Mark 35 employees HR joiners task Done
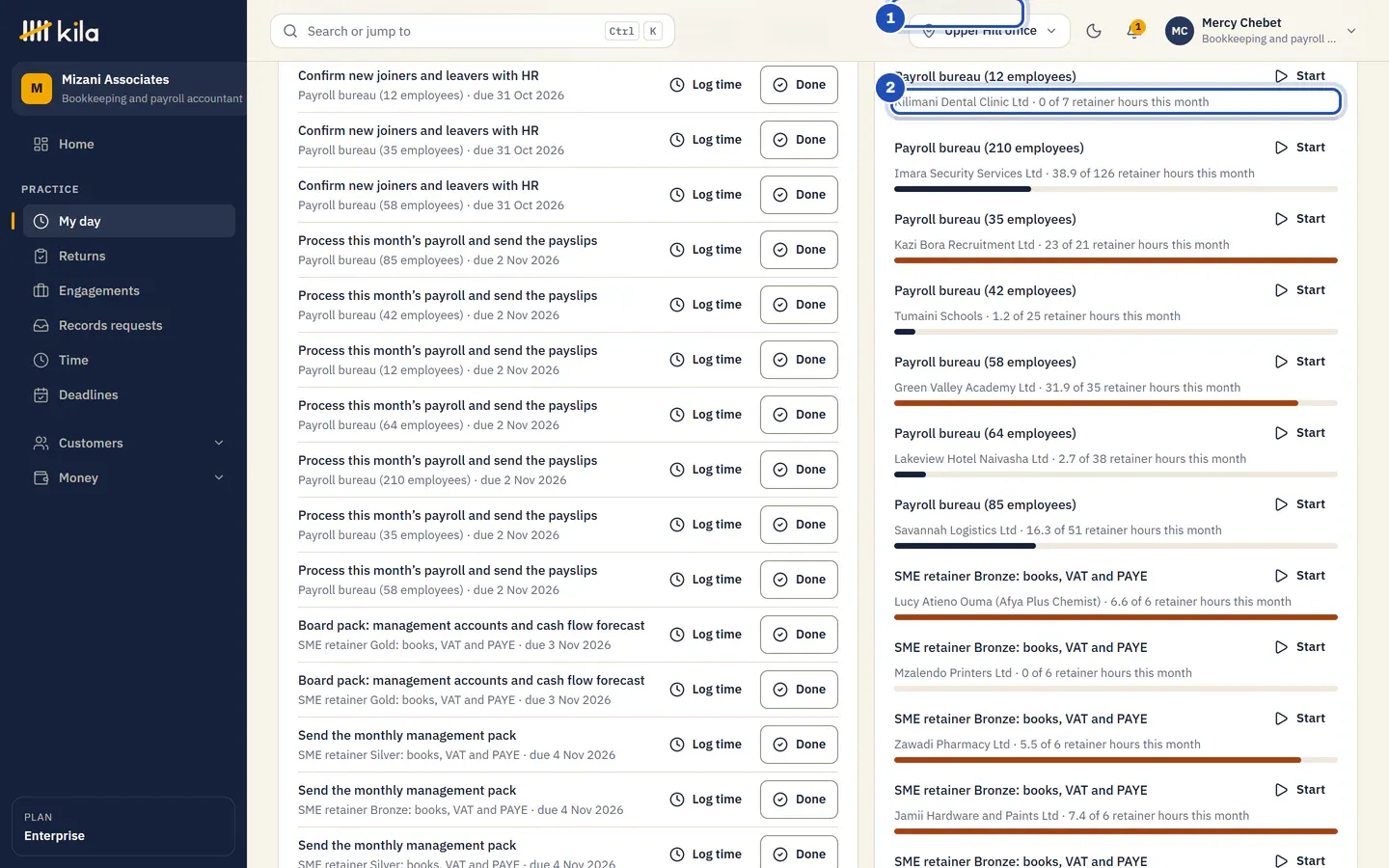1389x868 pixels. 800,140
